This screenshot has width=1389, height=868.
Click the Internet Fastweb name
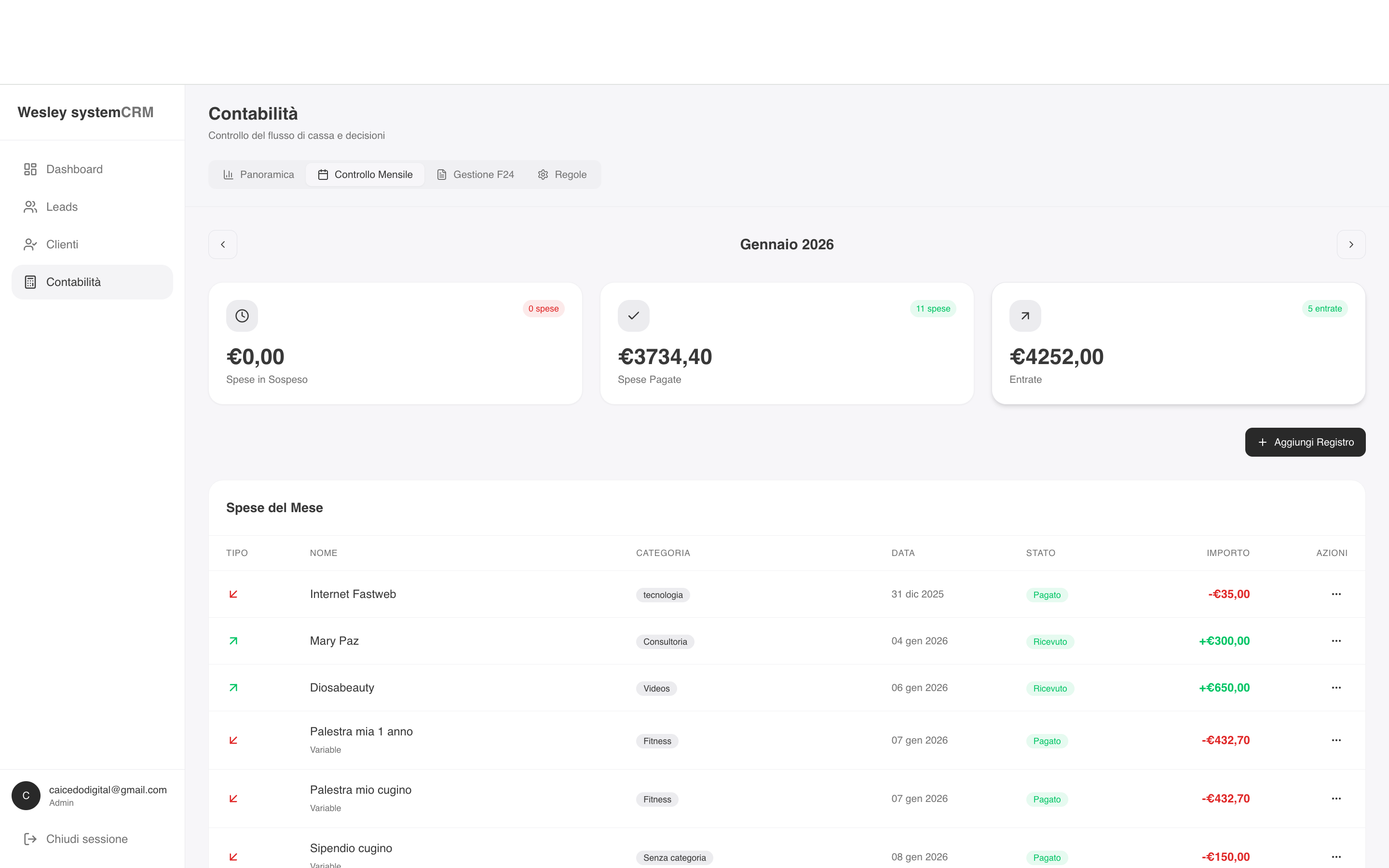tap(353, 594)
